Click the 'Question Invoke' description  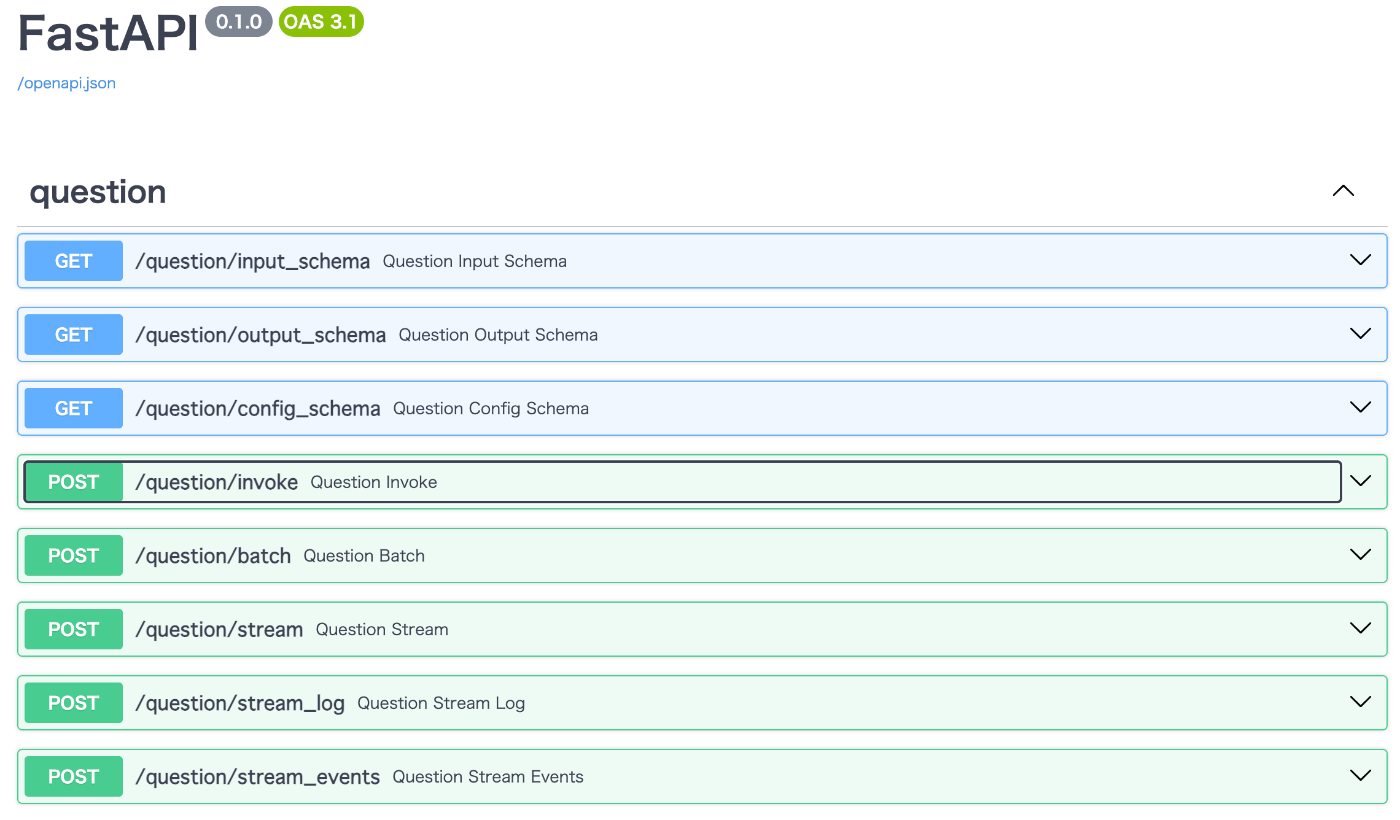[x=374, y=482]
